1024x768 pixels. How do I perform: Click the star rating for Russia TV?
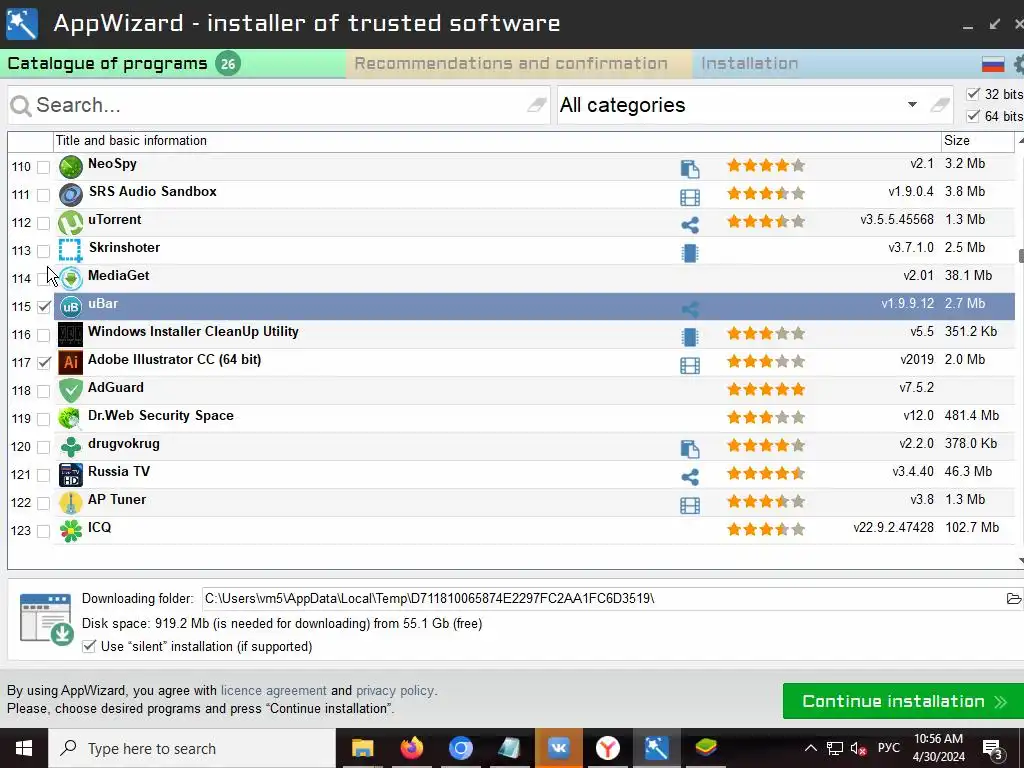(x=765, y=473)
